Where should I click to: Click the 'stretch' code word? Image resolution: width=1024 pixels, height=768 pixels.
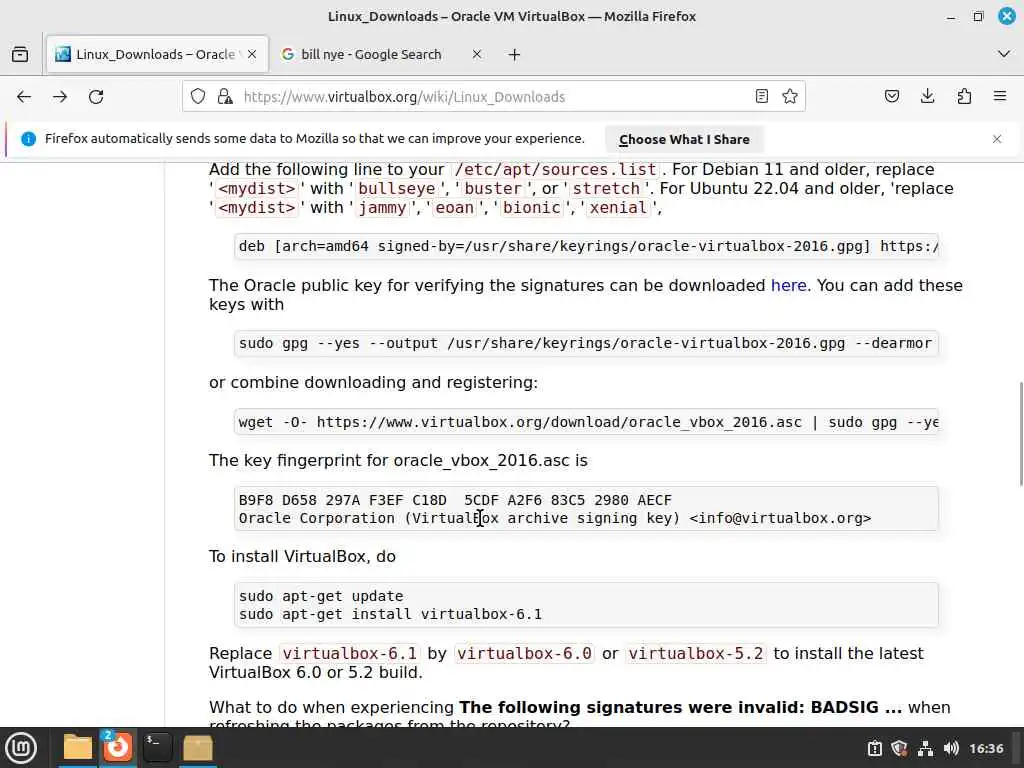point(606,189)
